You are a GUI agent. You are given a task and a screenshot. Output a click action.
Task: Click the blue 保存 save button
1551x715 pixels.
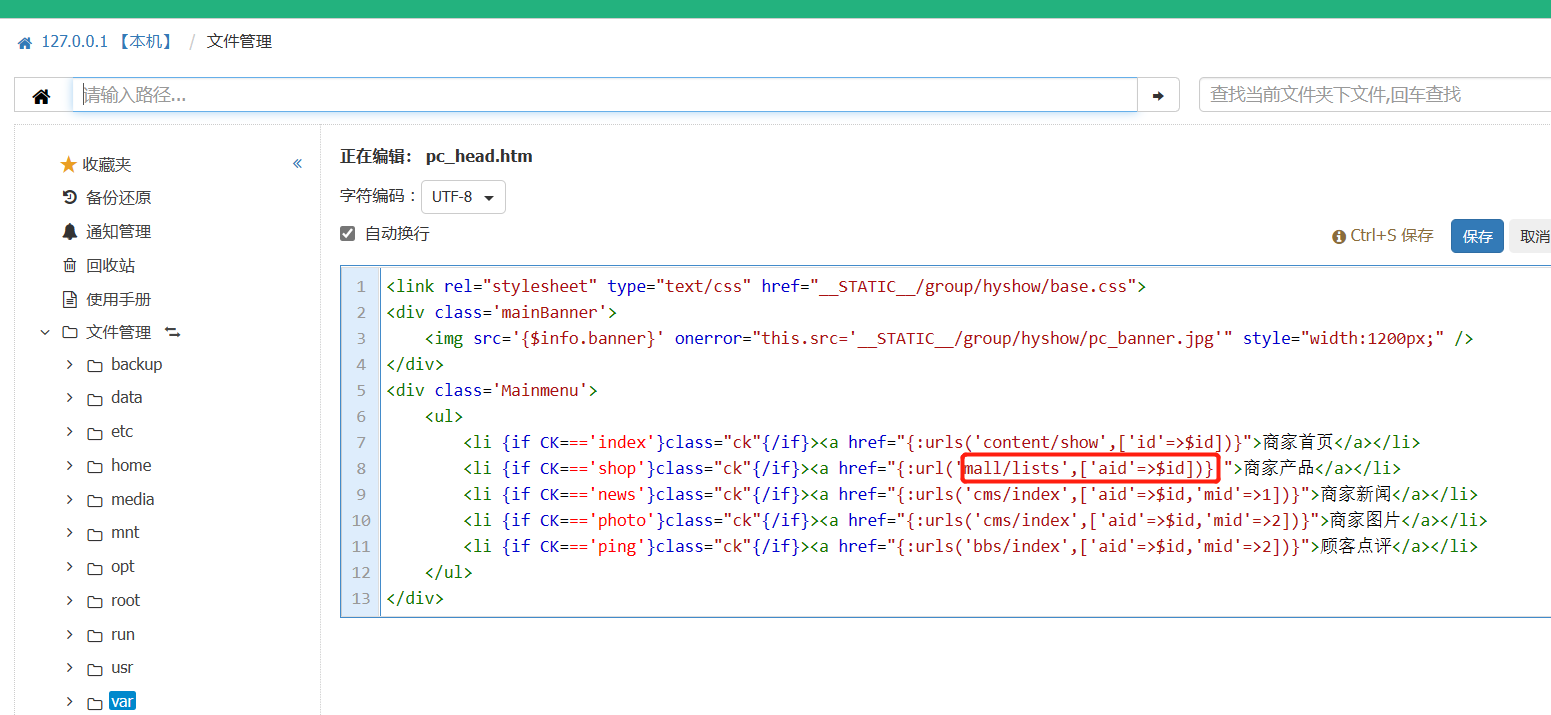pos(1477,237)
